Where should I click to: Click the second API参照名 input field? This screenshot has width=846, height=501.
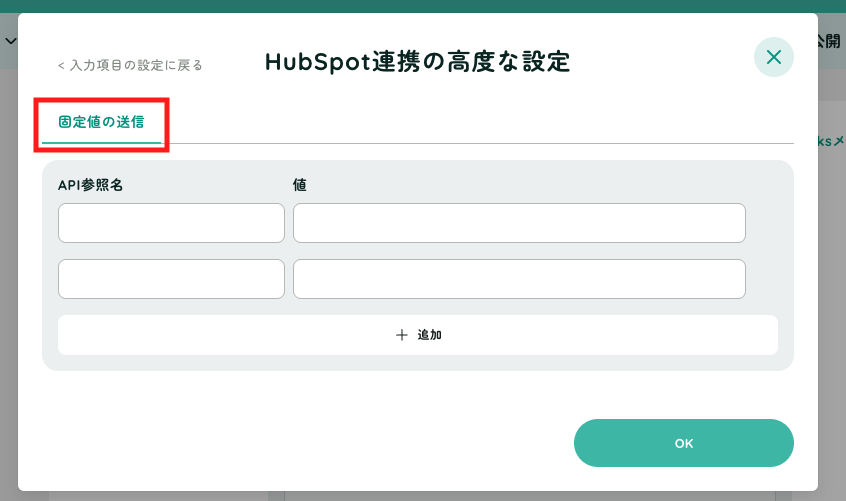[171, 279]
